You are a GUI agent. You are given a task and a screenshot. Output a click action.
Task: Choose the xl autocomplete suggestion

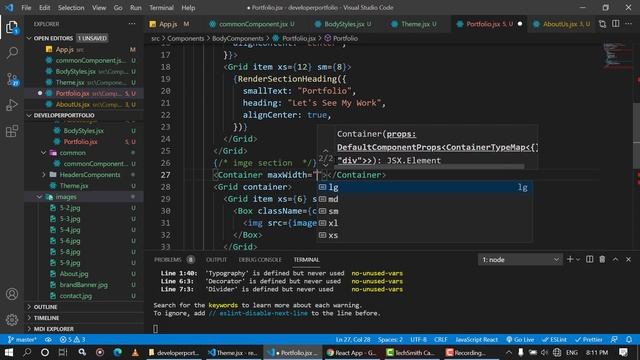point(424,223)
